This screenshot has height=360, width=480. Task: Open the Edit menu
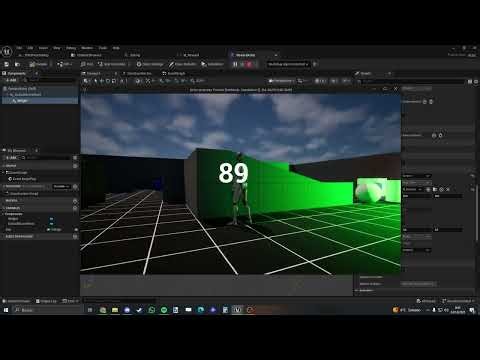tap(30, 48)
